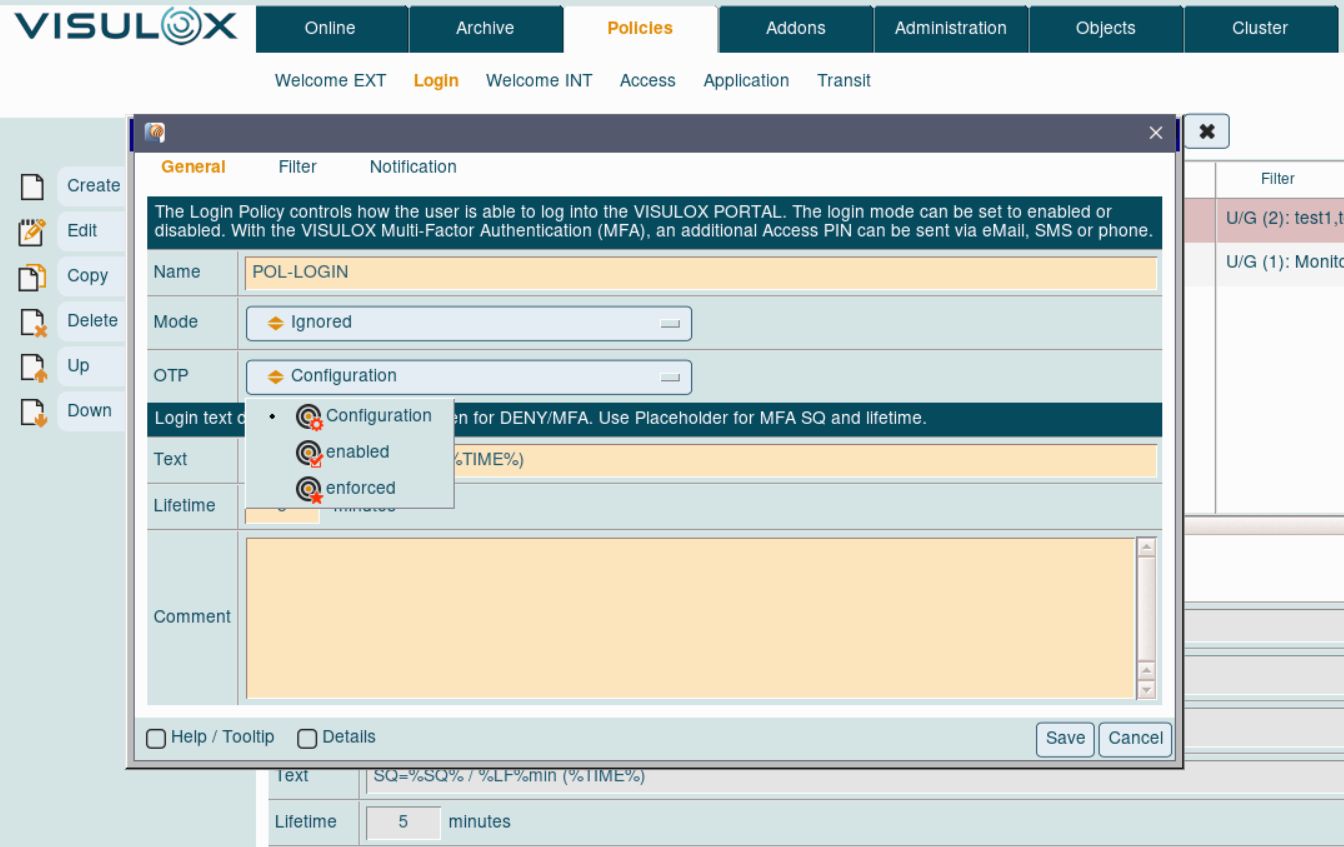Open the Notification tab
Screen dimensions: 1344x847
pyautogui.click(x=413, y=167)
